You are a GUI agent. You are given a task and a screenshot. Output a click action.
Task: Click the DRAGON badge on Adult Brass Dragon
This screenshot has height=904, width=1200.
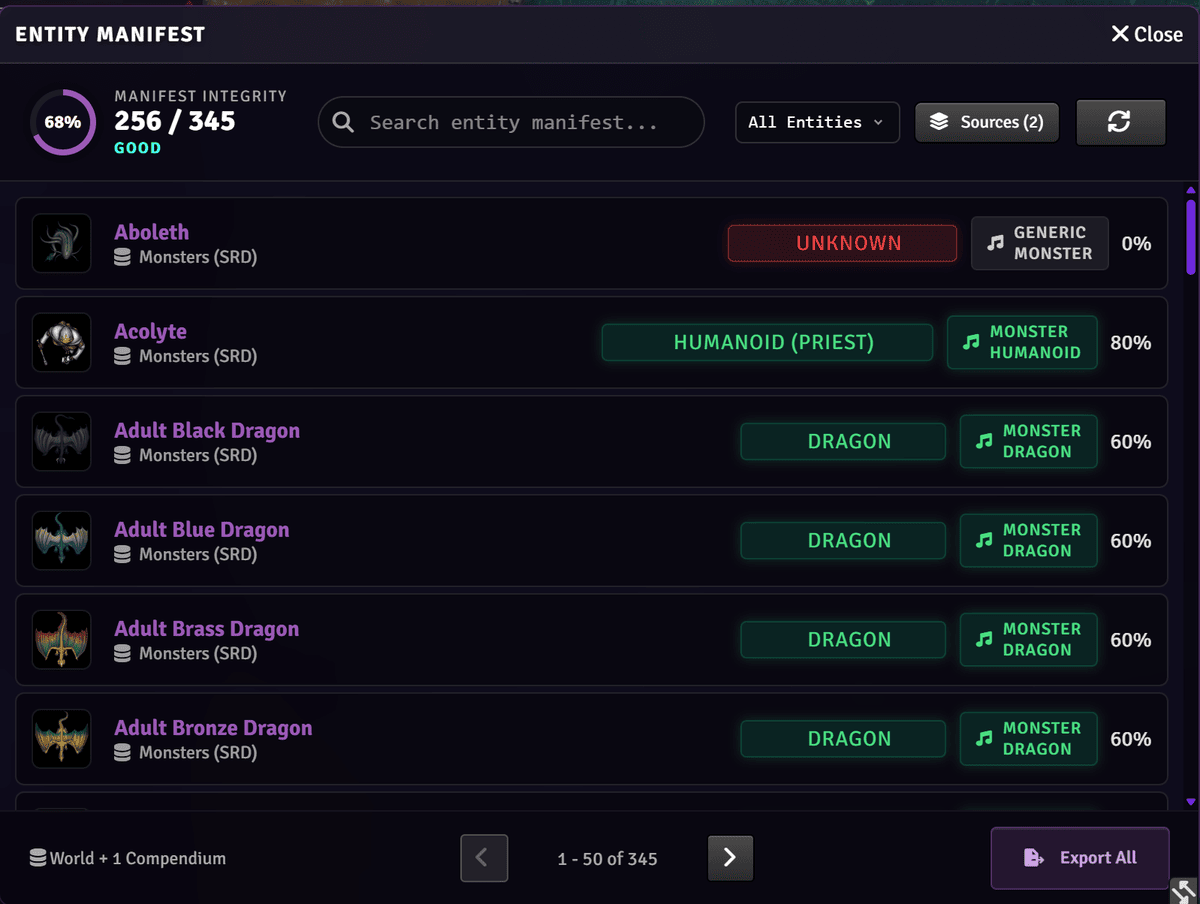[843, 639]
